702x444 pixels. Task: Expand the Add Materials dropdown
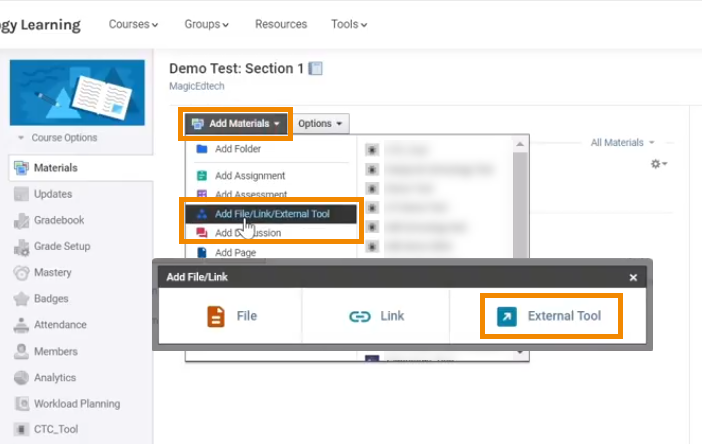238,124
